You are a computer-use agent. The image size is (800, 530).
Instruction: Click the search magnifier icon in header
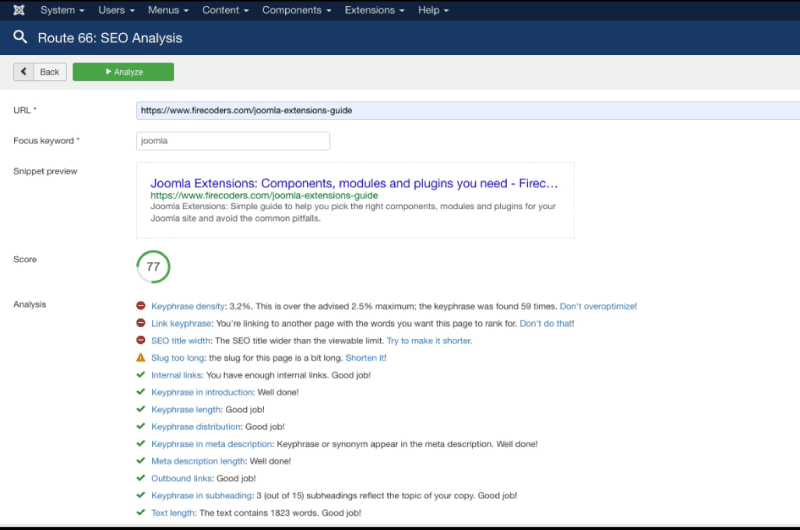20,37
